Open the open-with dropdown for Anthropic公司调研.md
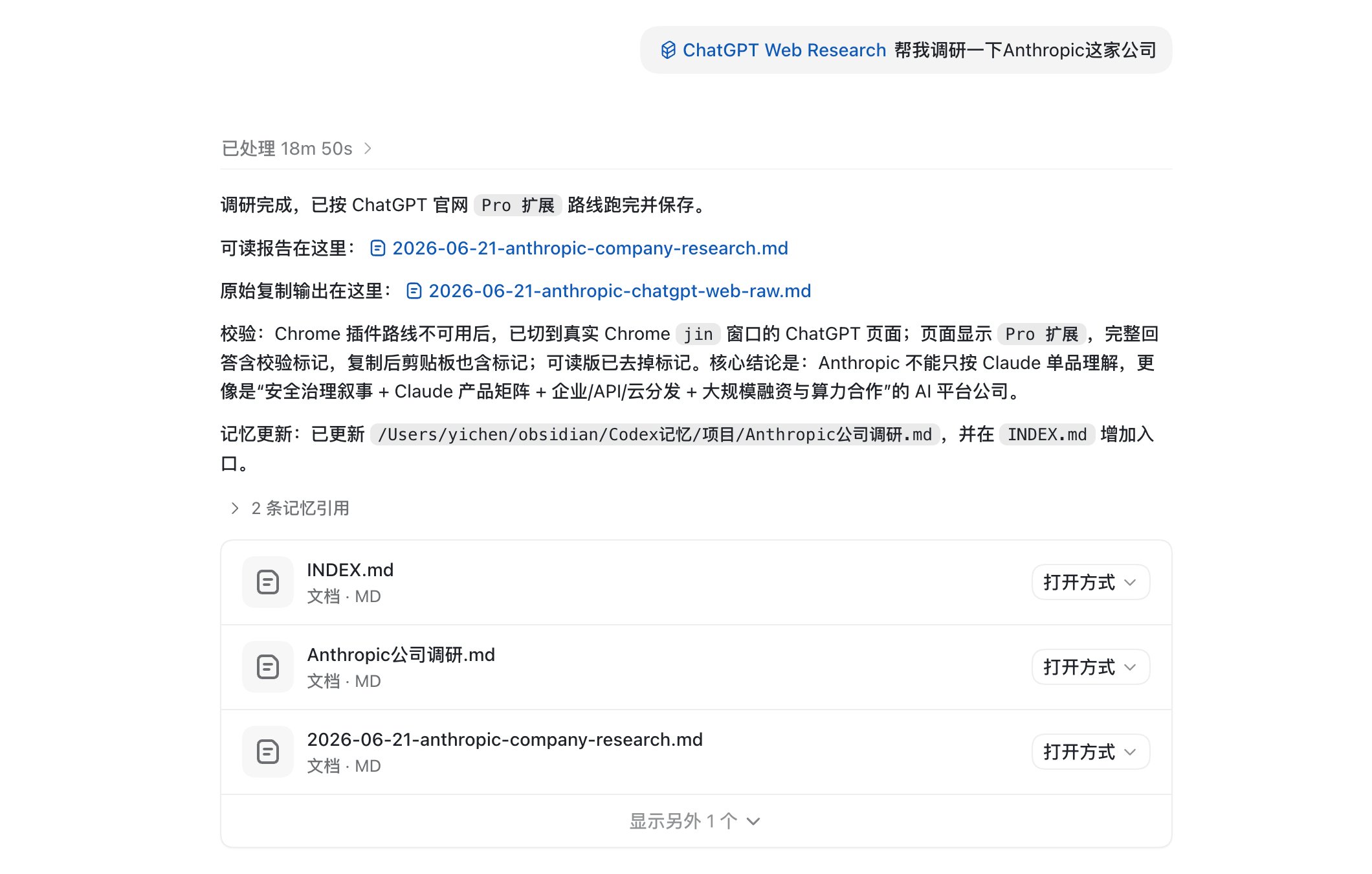 click(x=1090, y=667)
